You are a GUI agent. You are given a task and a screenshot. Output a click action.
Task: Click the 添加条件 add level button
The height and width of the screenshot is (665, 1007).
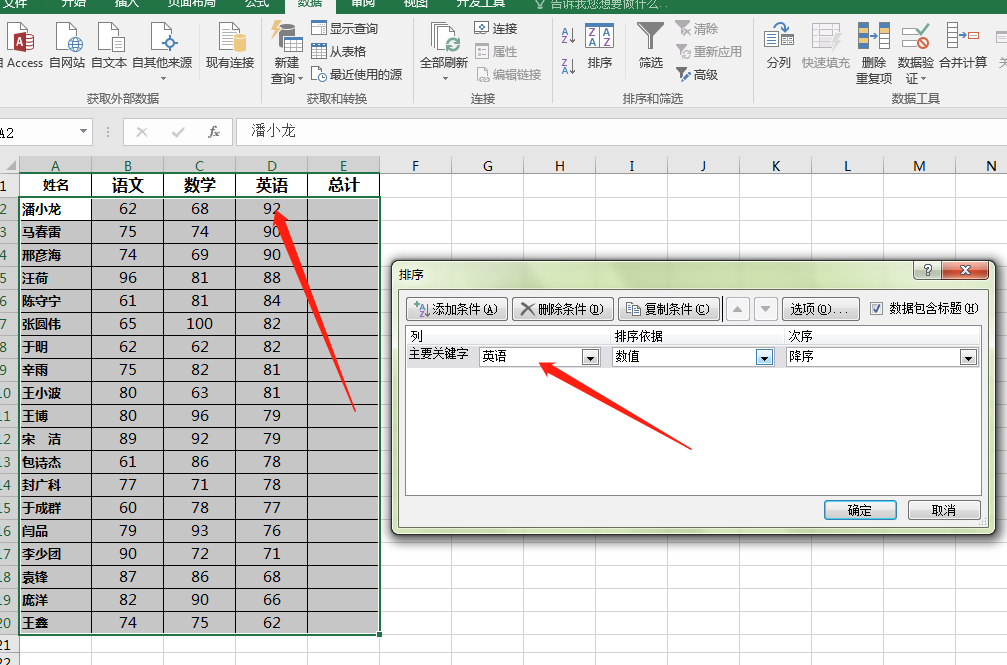click(457, 309)
